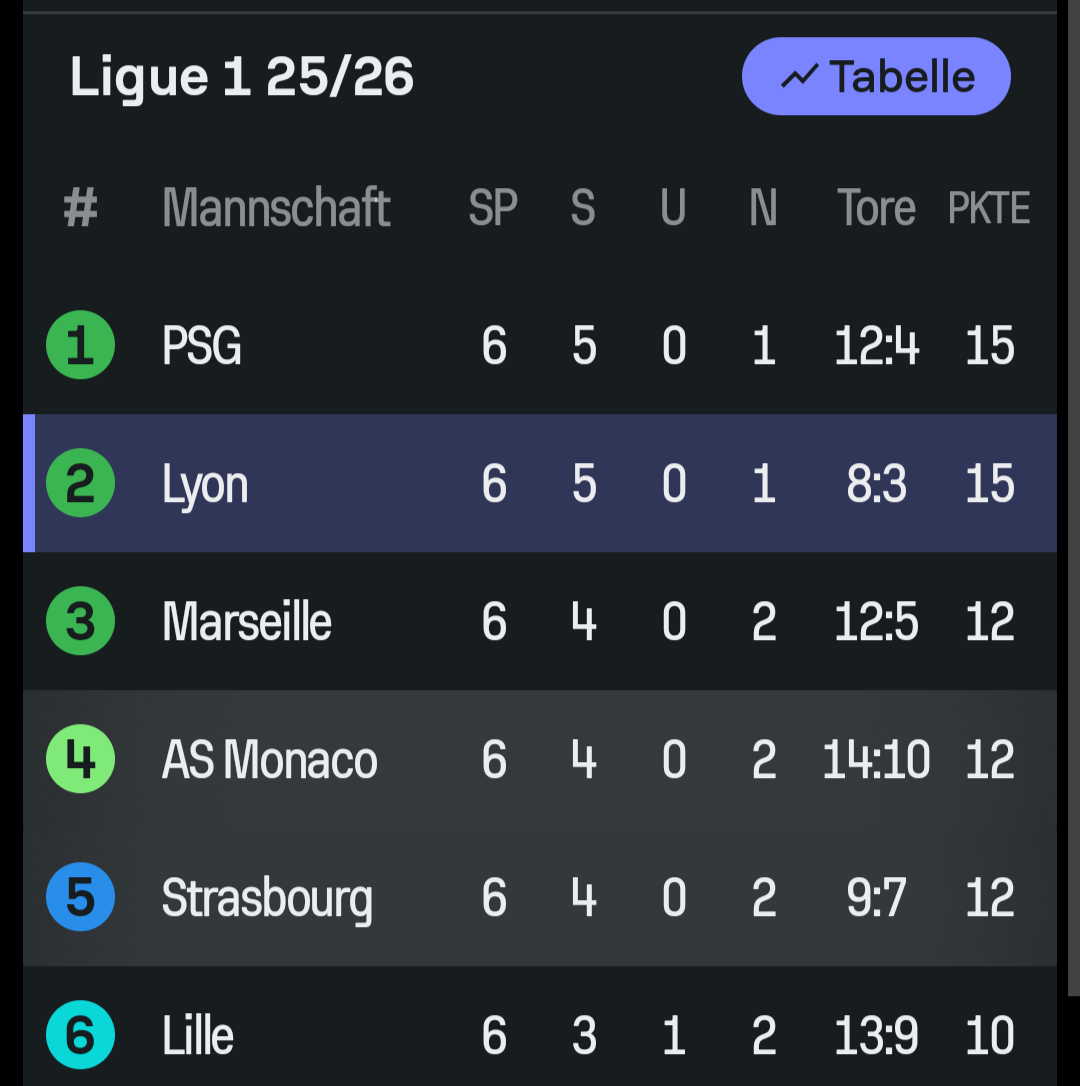The height and width of the screenshot is (1086, 1080).
Task: Click the # column header
Action: click(80, 208)
